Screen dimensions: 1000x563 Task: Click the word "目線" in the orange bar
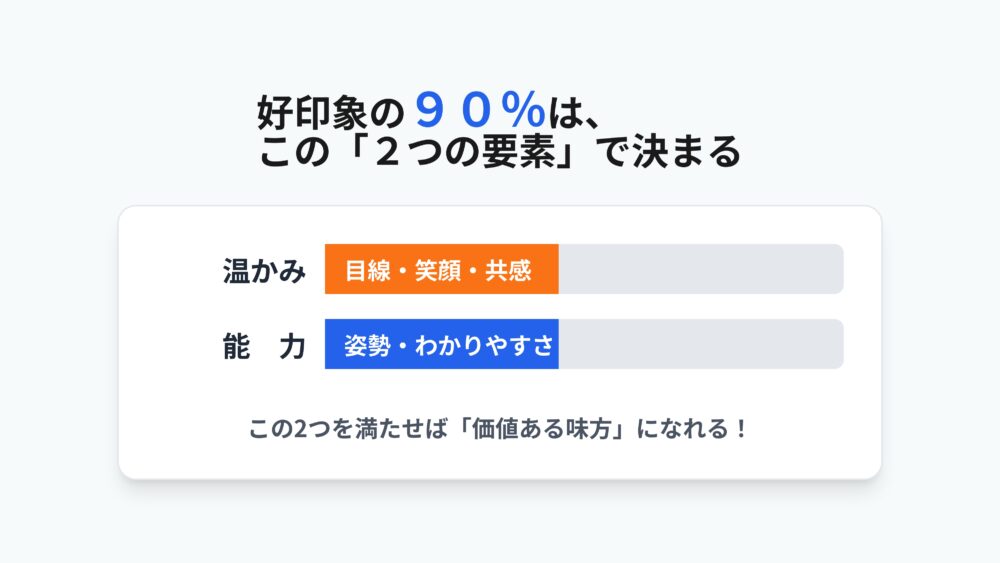[362, 270]
